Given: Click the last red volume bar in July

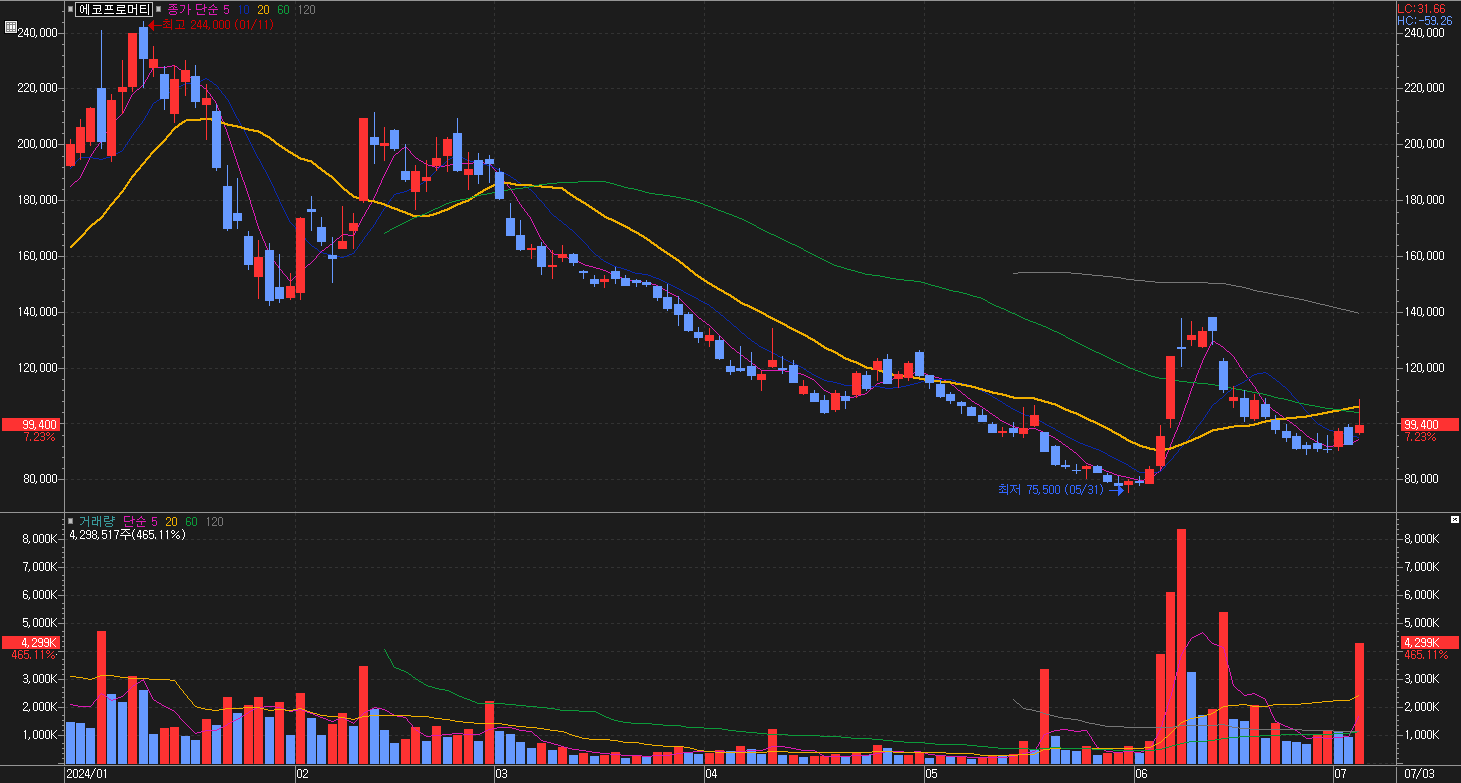Looking at the screenshot, I should click(x=1360, y=704).
